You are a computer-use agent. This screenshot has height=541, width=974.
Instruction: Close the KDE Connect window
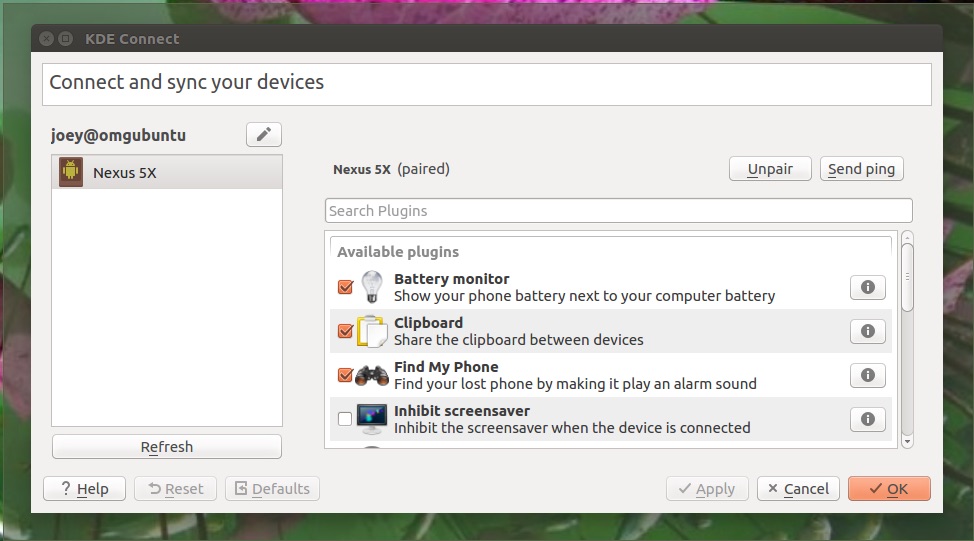(46, 39)
